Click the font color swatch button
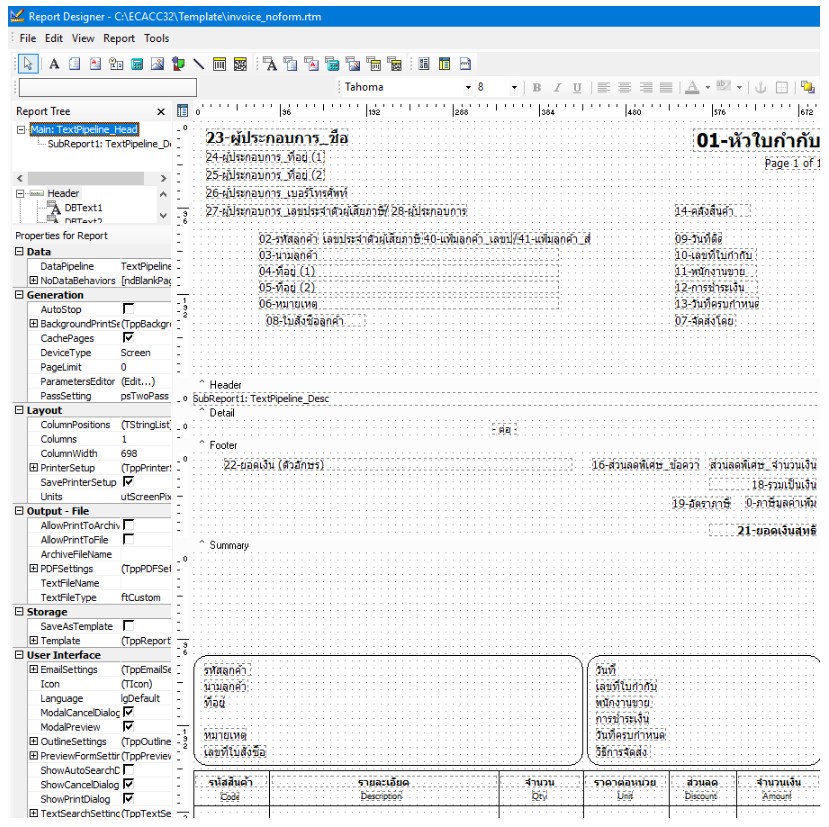Screen dimensions: 829x827 click(x=692, y=87)
